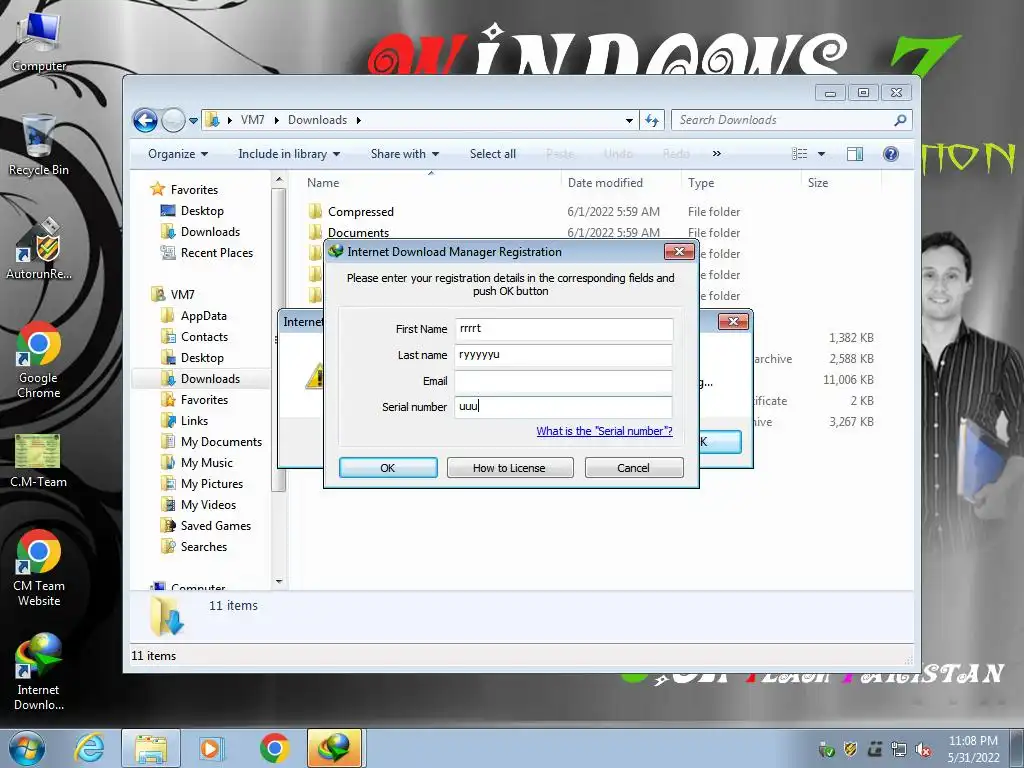Open Include in library menu
1024x768 pixels.
tap(289, 154)
